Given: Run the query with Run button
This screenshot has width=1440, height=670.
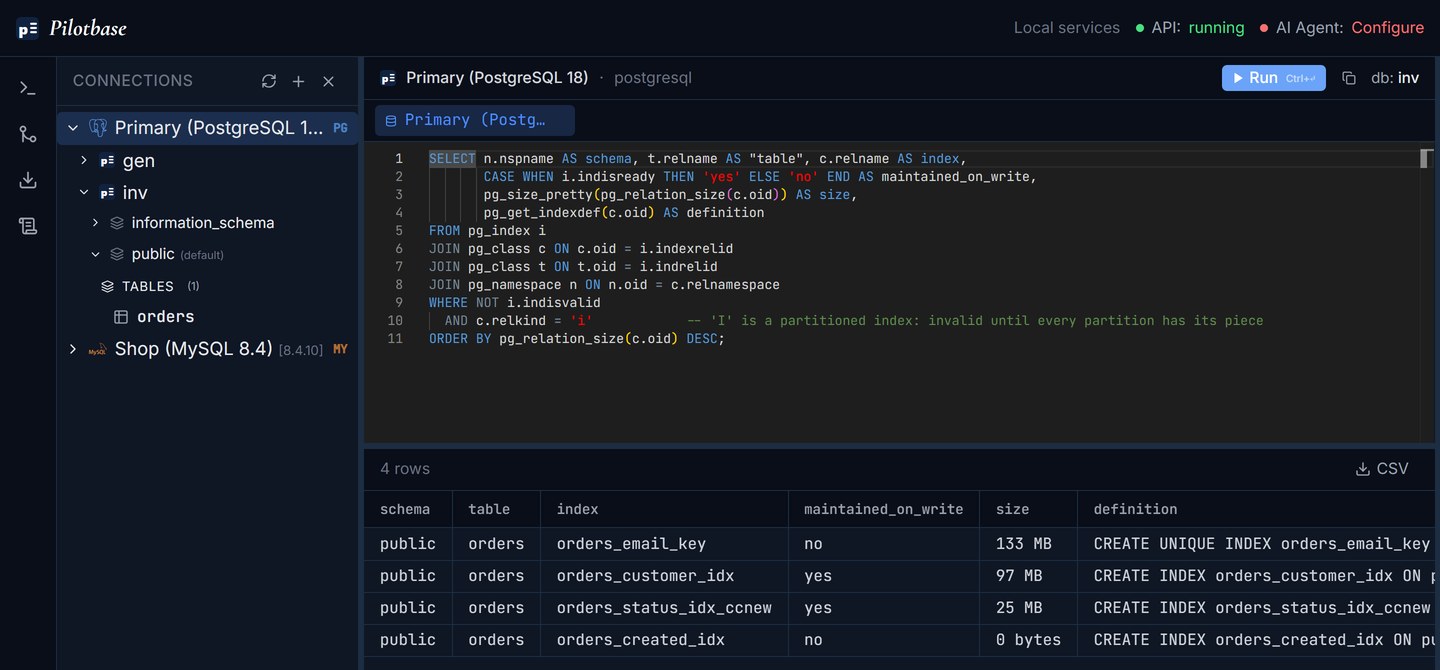Looking at the screenshot, I should (x=1274, y=78).
